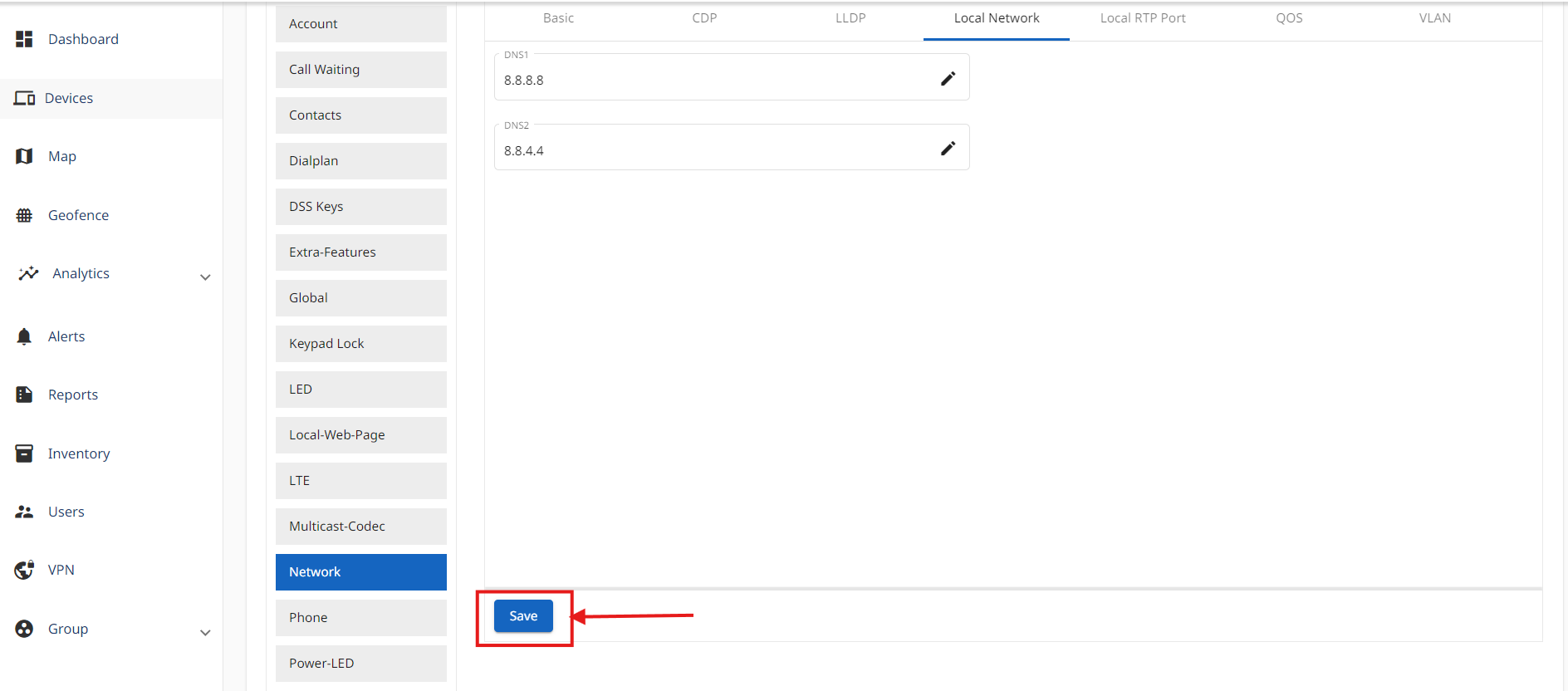Click the Dashboard grid icon
Screen dimensions: 1568x691
(24, 39)
